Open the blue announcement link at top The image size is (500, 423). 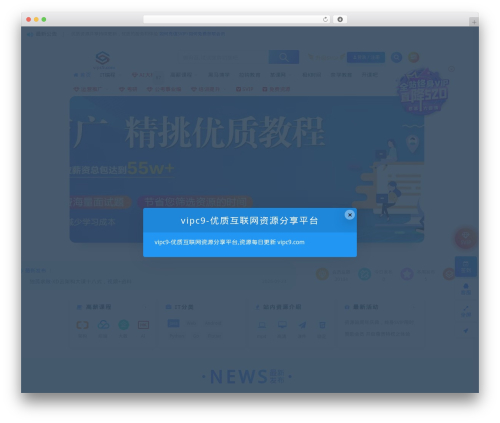click(192, 34)
